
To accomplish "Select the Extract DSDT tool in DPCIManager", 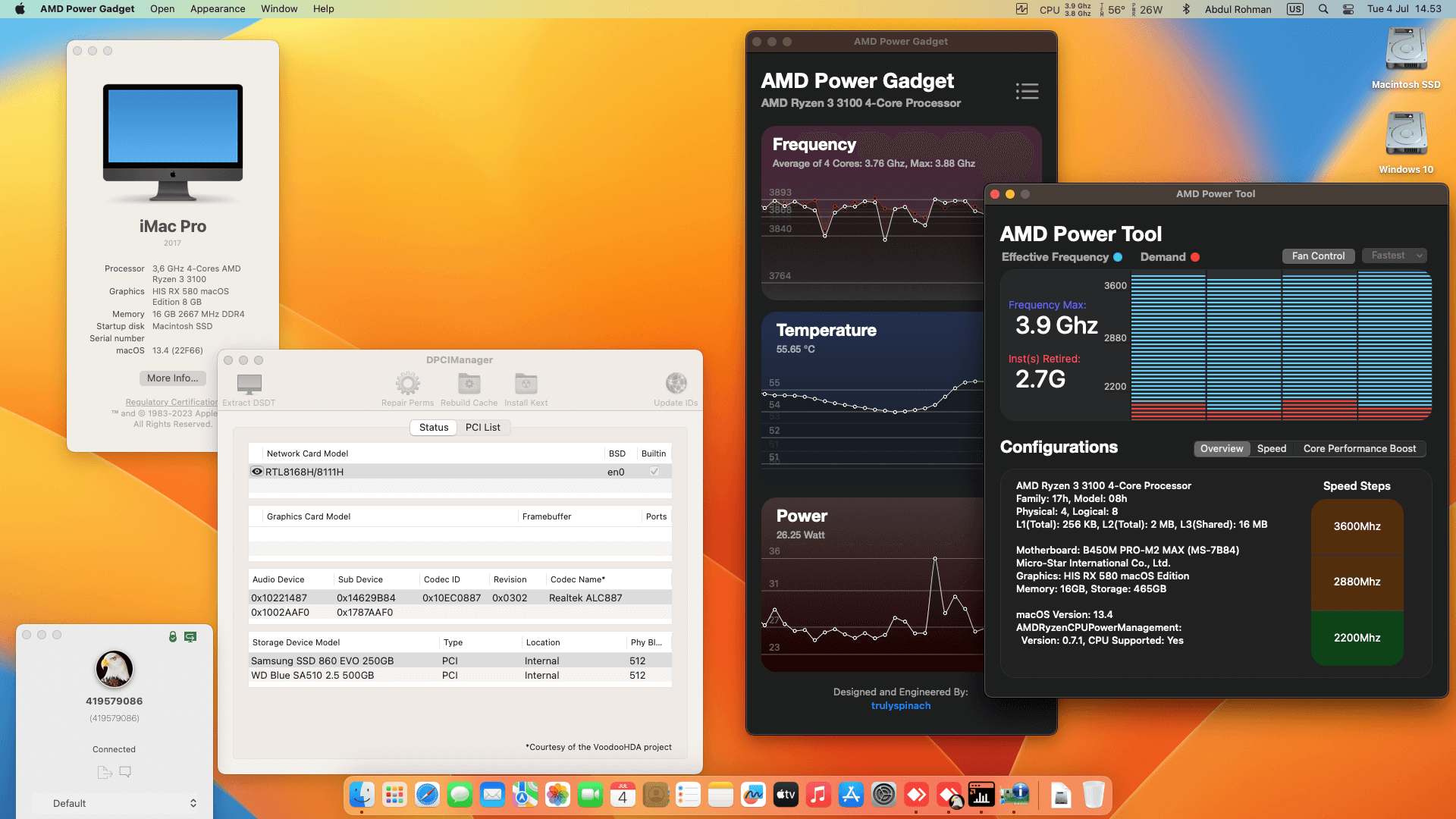I will (x=248, y=384).
